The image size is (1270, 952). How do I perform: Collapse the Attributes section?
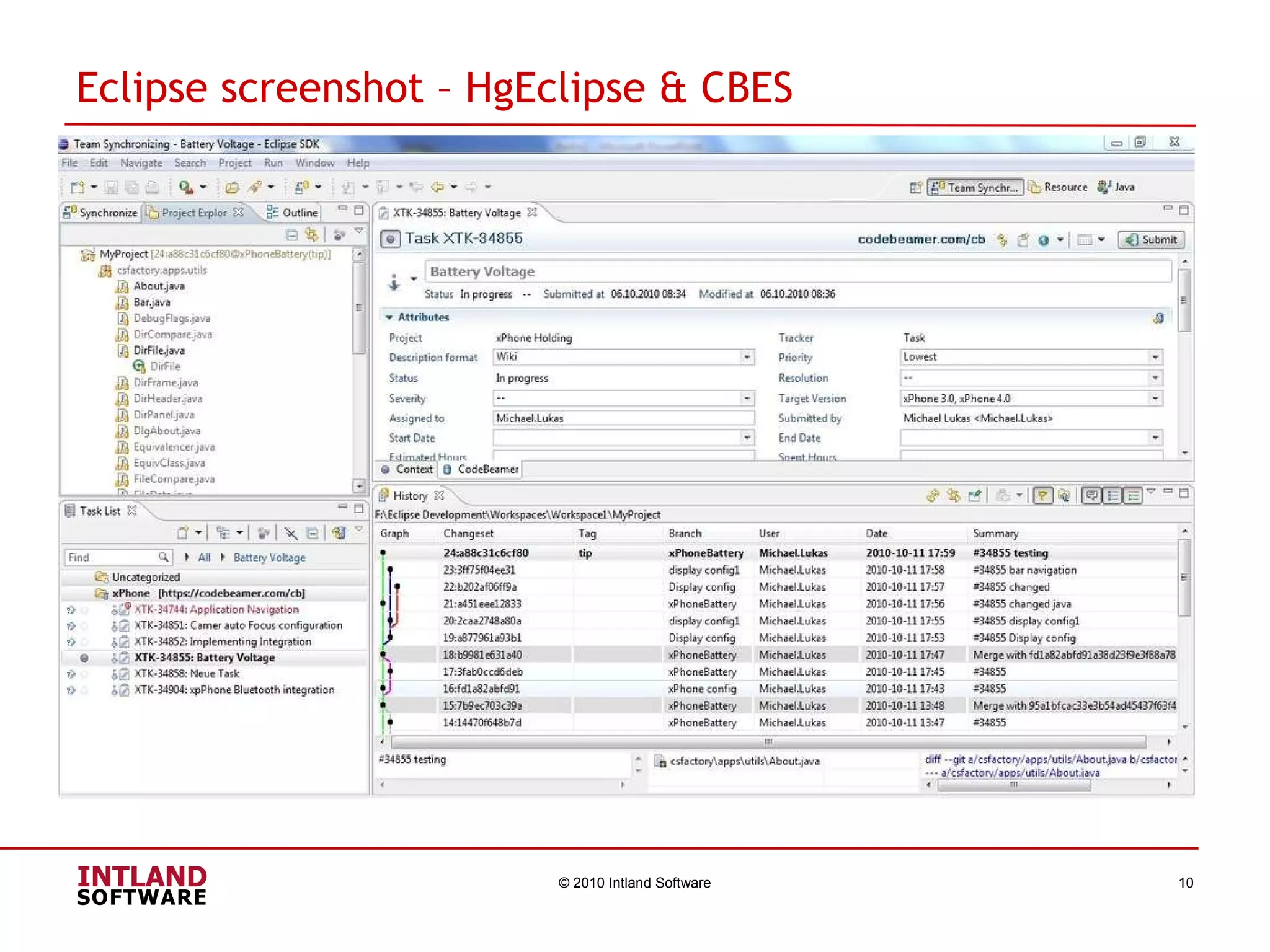click(x=389, y=317)
